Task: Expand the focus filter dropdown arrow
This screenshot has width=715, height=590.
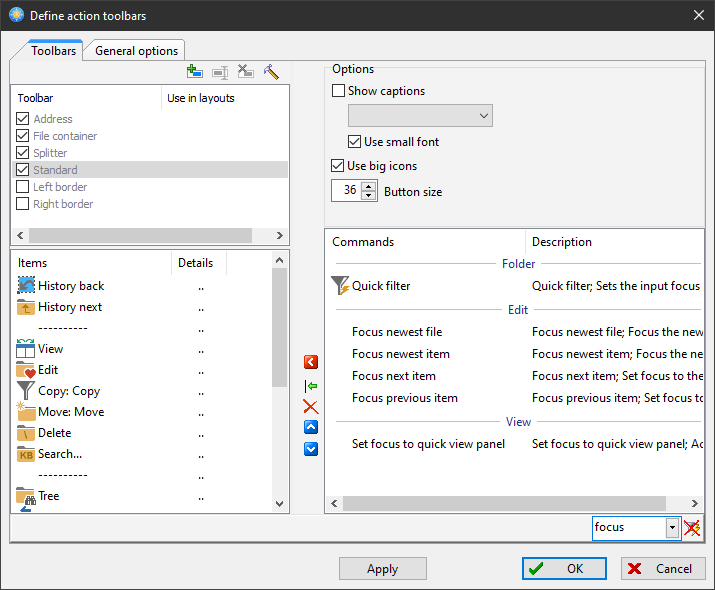Action: click(x=672, y=528)
